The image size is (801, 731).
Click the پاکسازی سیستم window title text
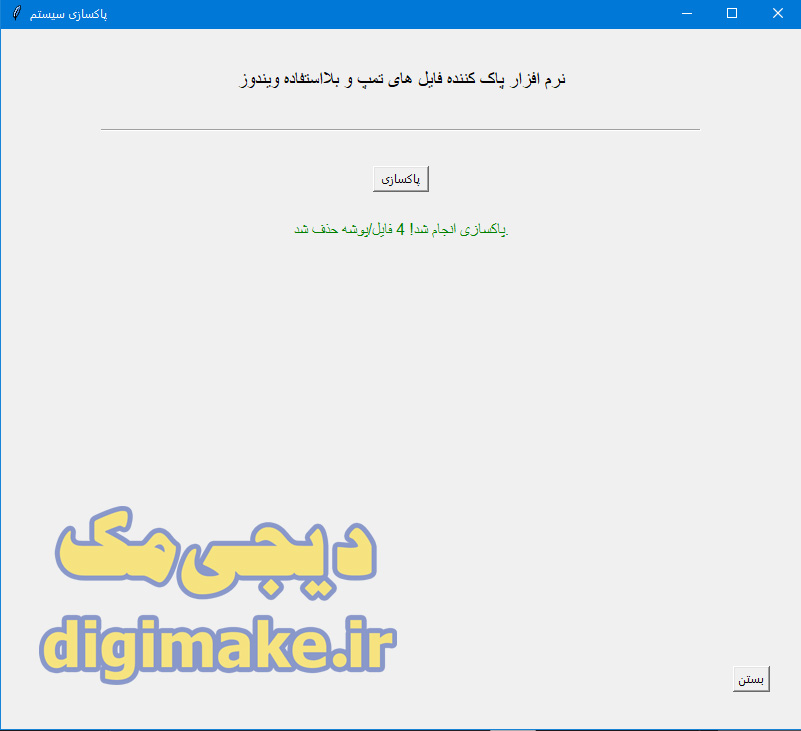pos(68,14)
